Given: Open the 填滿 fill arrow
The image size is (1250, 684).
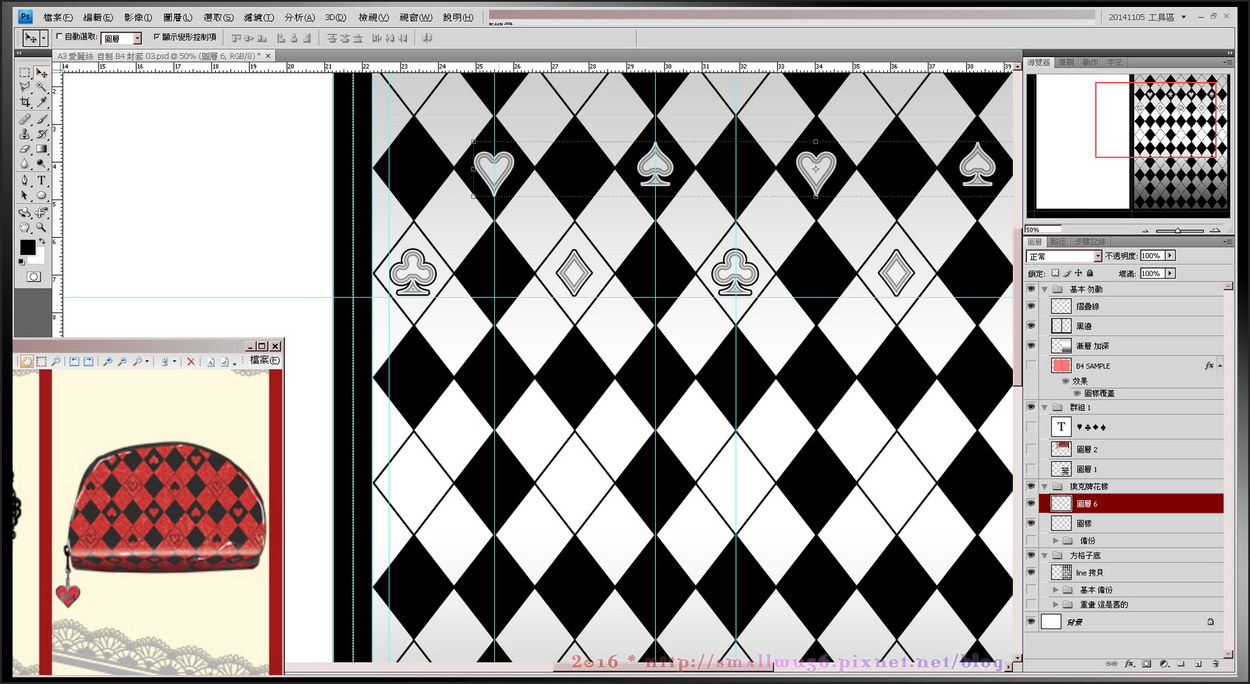Looking at the screenshot, I should pos(1170,273).
